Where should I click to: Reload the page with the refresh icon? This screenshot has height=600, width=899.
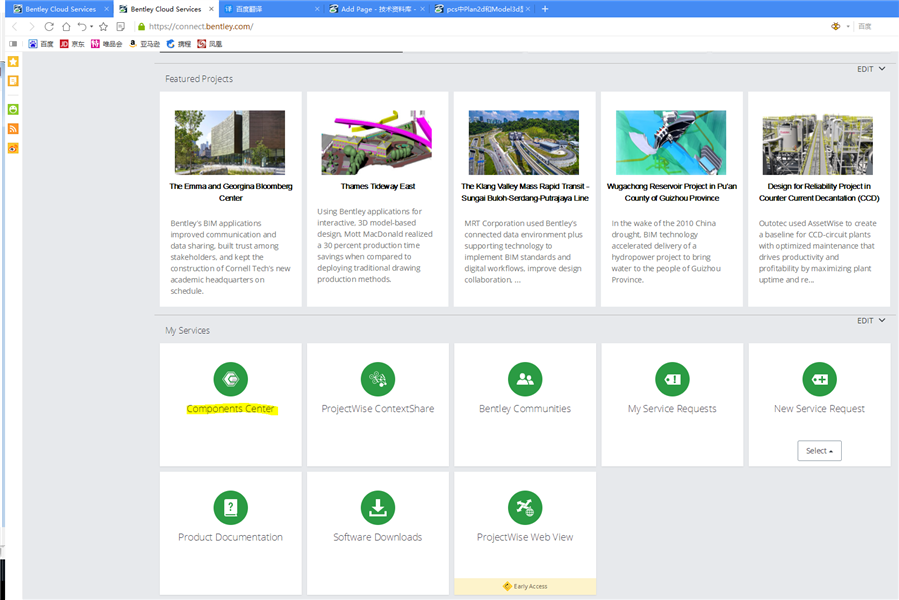pyautogui.click(x=49, y=26)
